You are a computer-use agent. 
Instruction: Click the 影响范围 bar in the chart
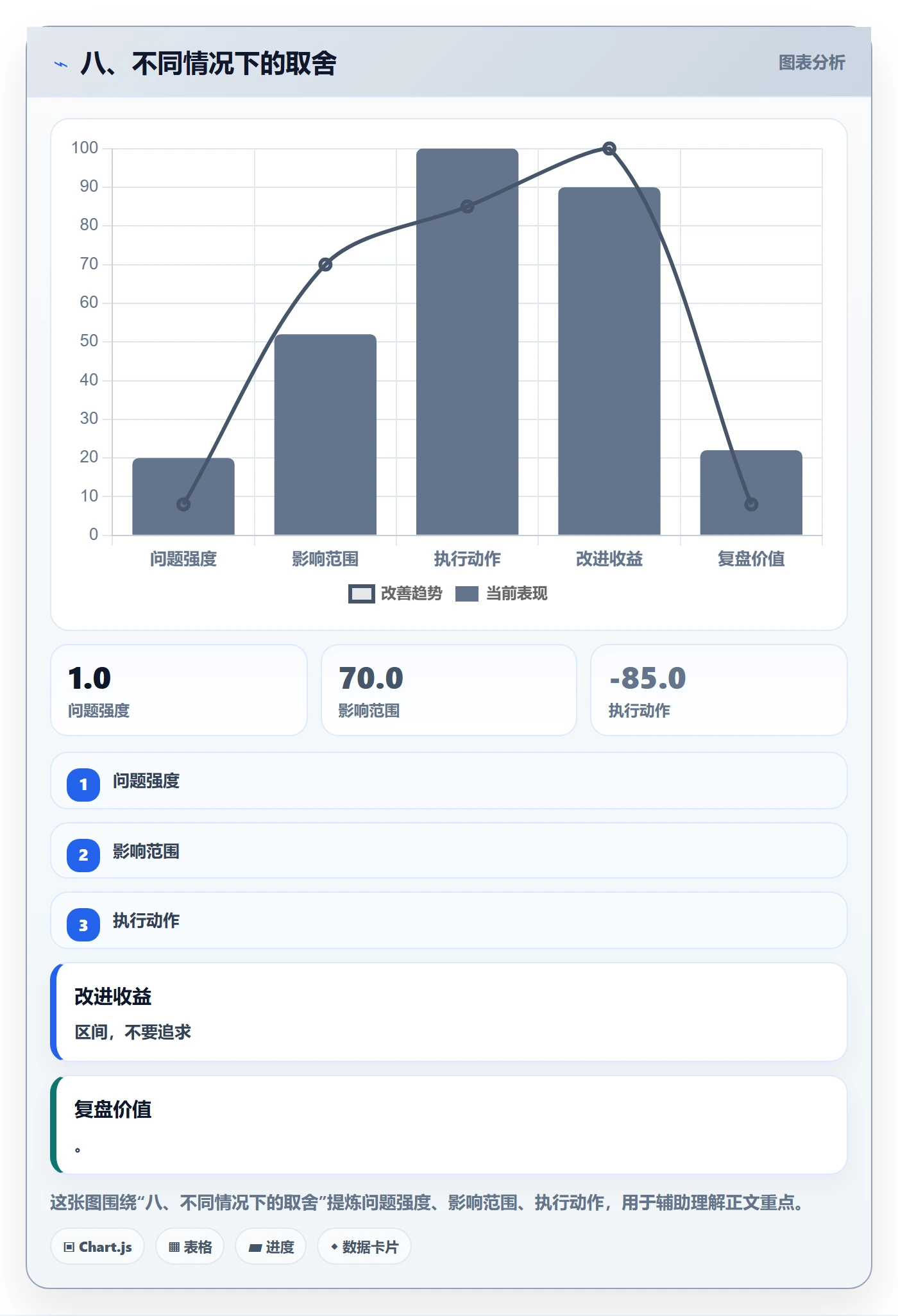click(325, 435)
